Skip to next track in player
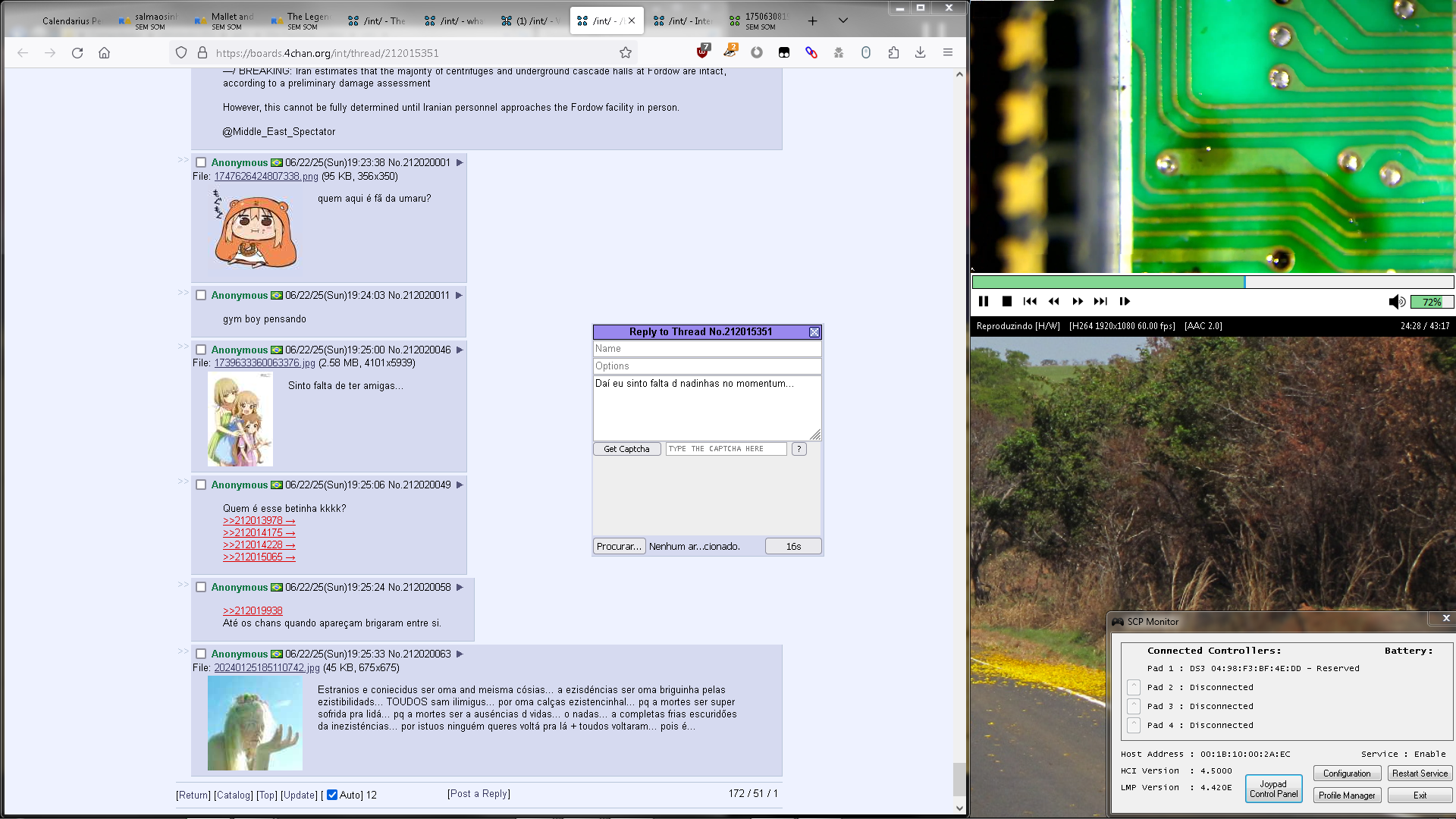This screenshot has height=819, width=1456. [1101, 302]
